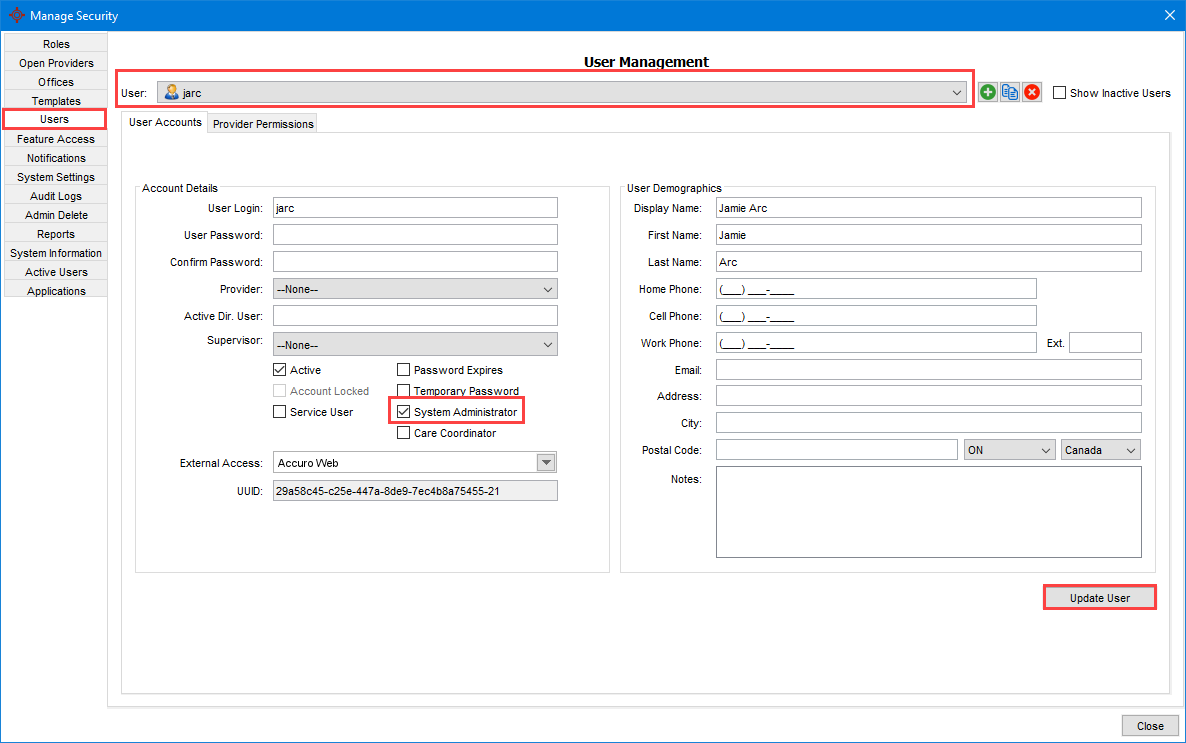Enable the Show Inactive Users checkbox
The width and height of the screenshot is (1186, 743).
1058,92
